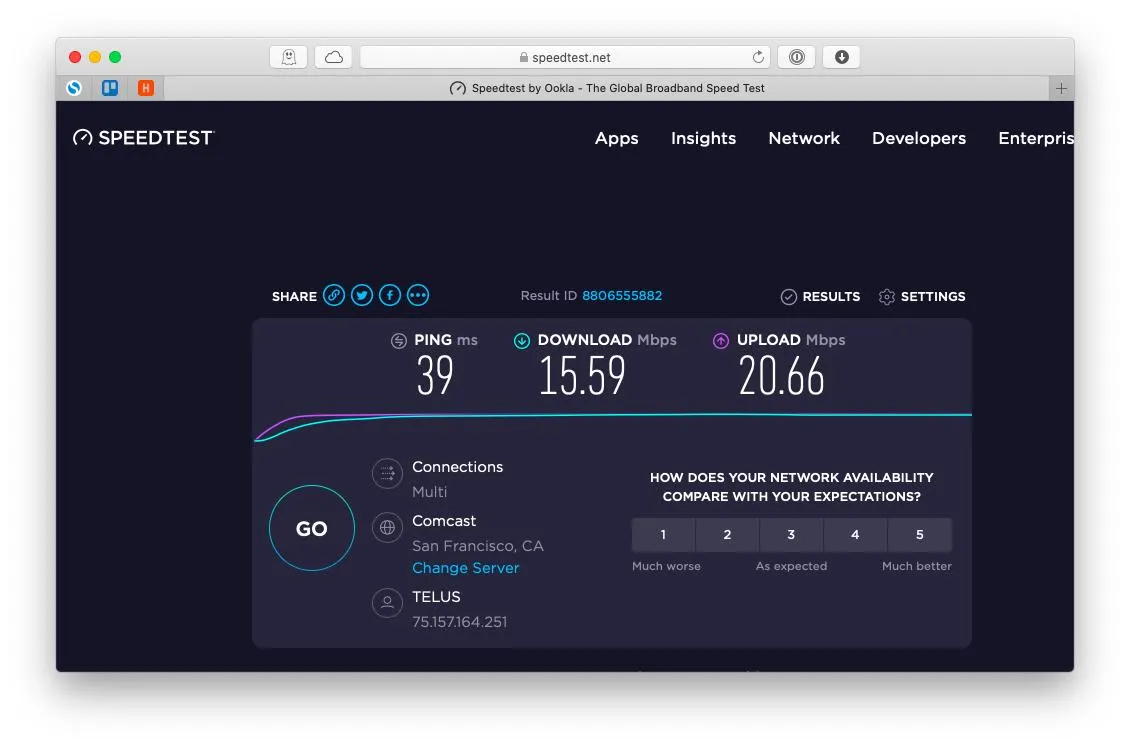Add a new Safari tab
The width and height of the screenshot is (1130, 746).
pos(1061,88)
